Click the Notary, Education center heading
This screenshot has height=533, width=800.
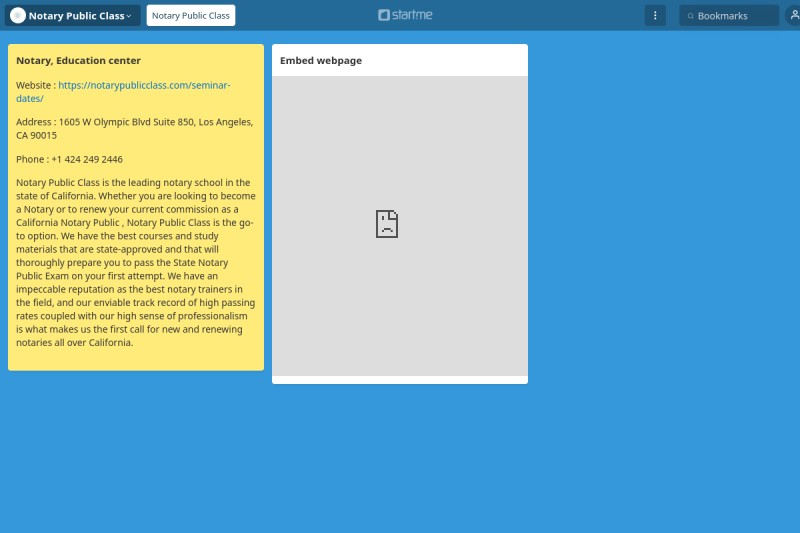point(78,60)
